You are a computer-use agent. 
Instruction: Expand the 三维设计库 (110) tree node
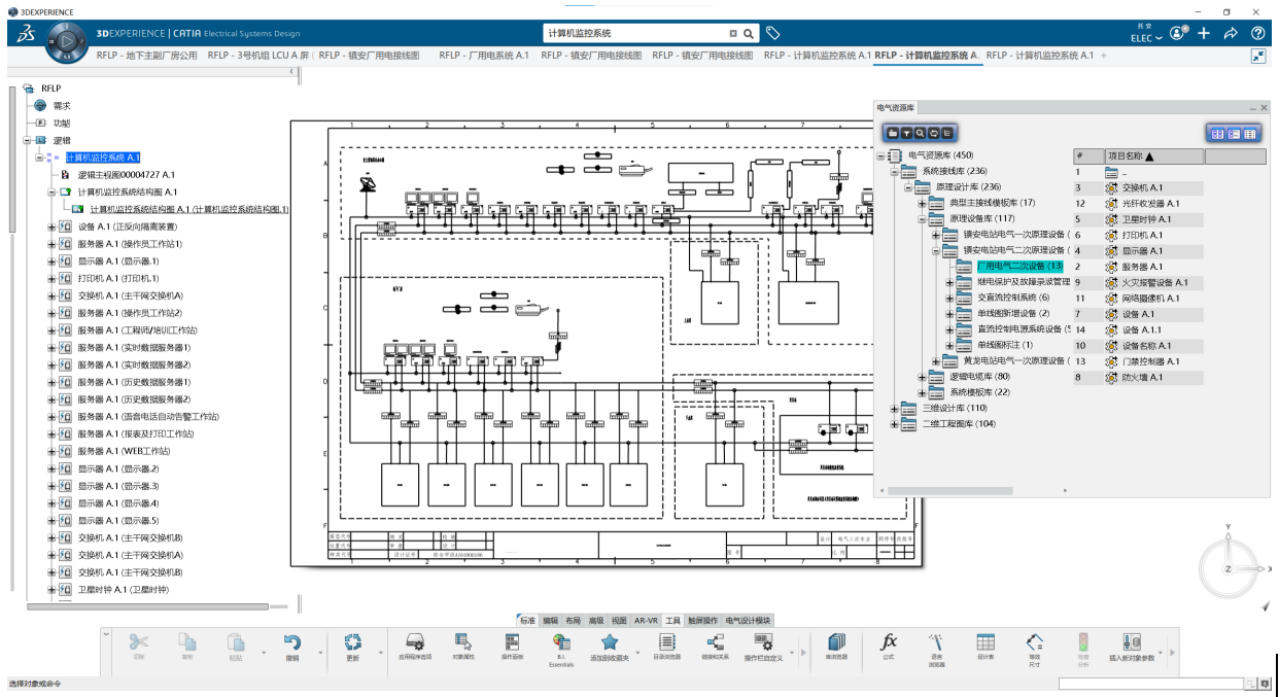895,408
